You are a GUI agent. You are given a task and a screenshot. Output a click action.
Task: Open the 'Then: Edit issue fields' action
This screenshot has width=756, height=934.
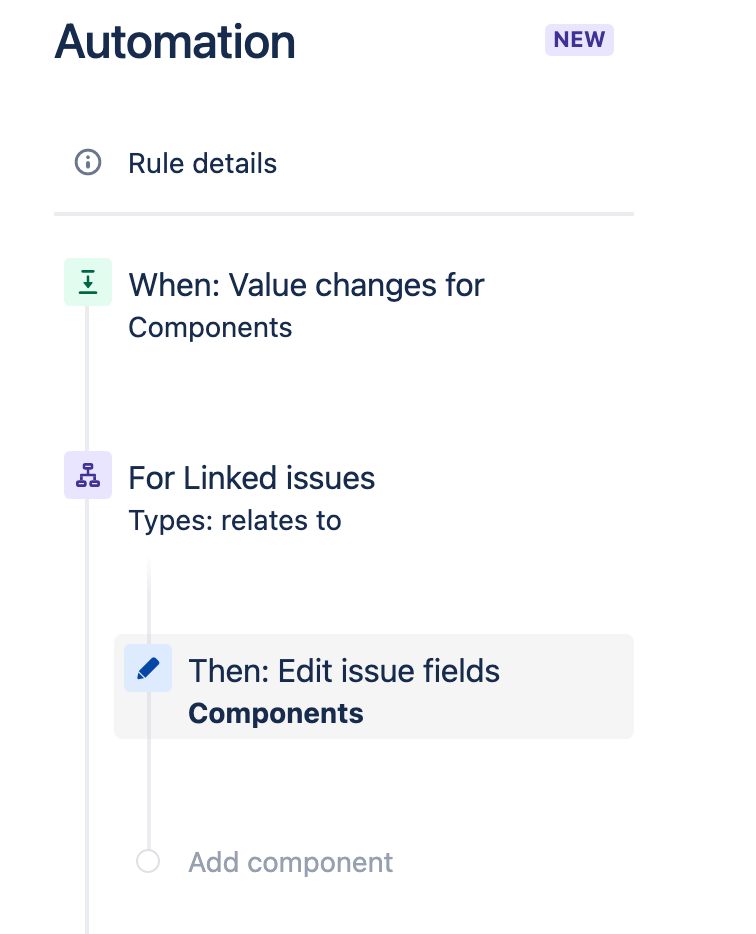344,670
